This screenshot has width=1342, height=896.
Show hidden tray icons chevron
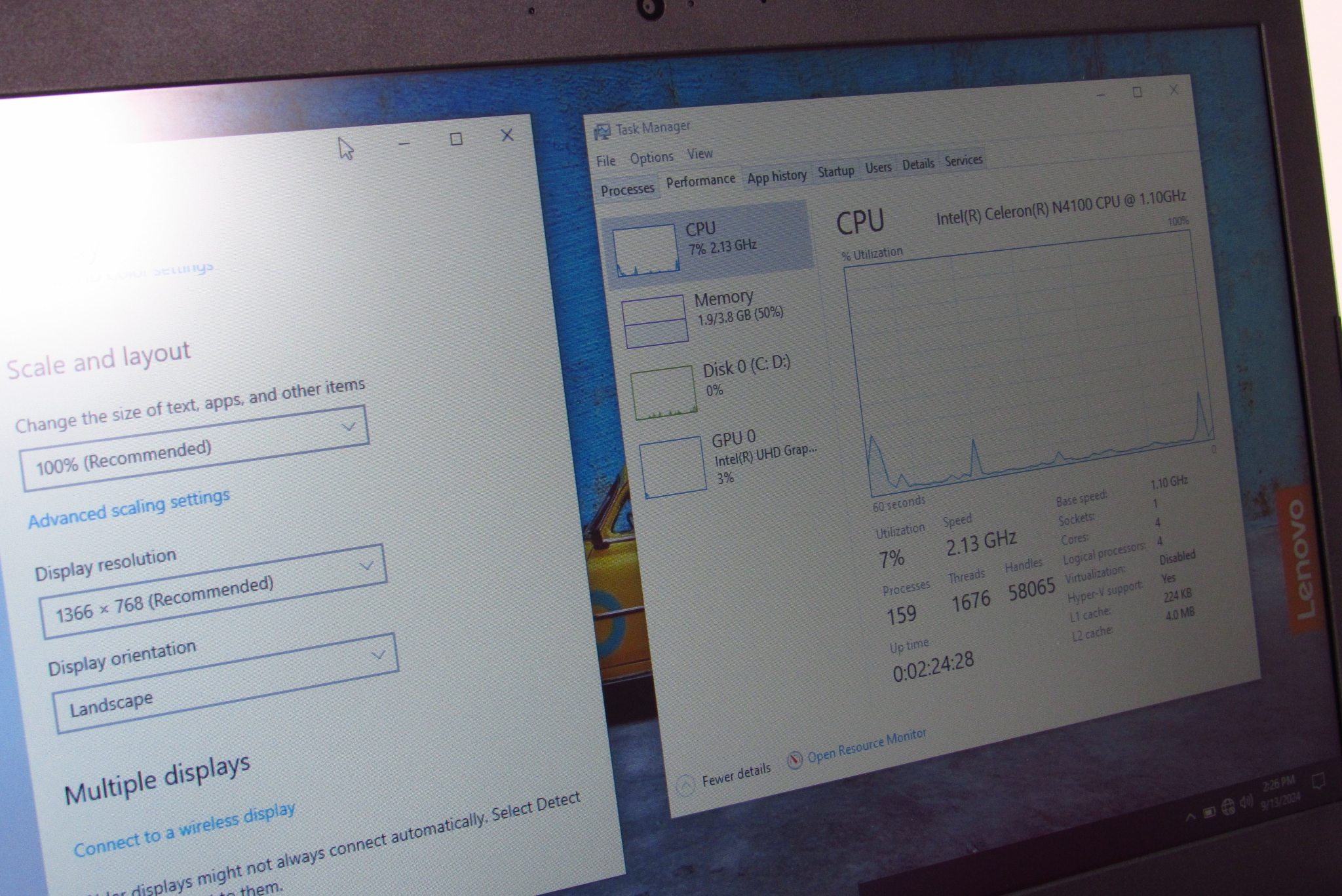click(x=1190, y=817)
